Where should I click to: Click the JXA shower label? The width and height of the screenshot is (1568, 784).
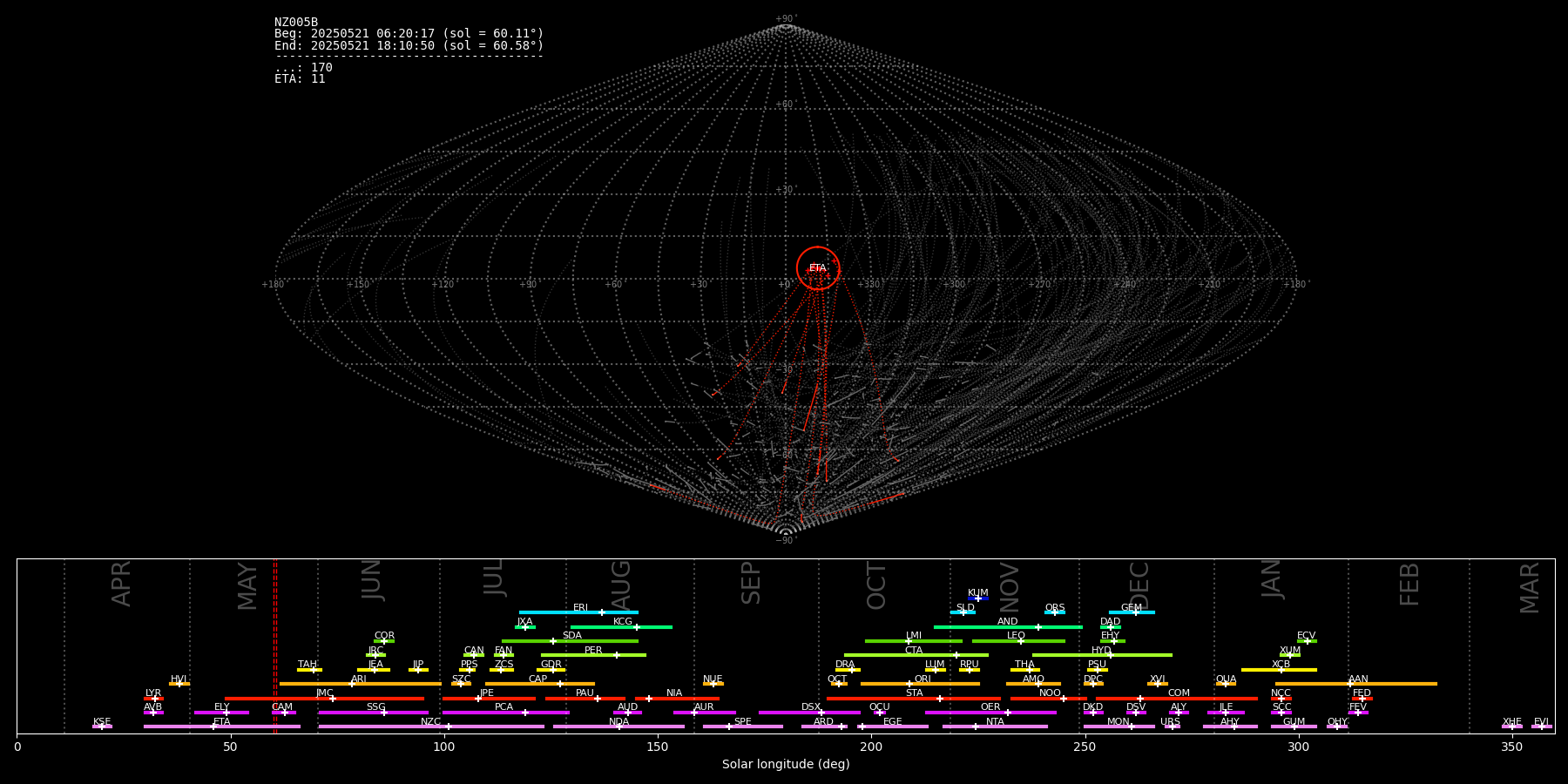click(524, 622)
